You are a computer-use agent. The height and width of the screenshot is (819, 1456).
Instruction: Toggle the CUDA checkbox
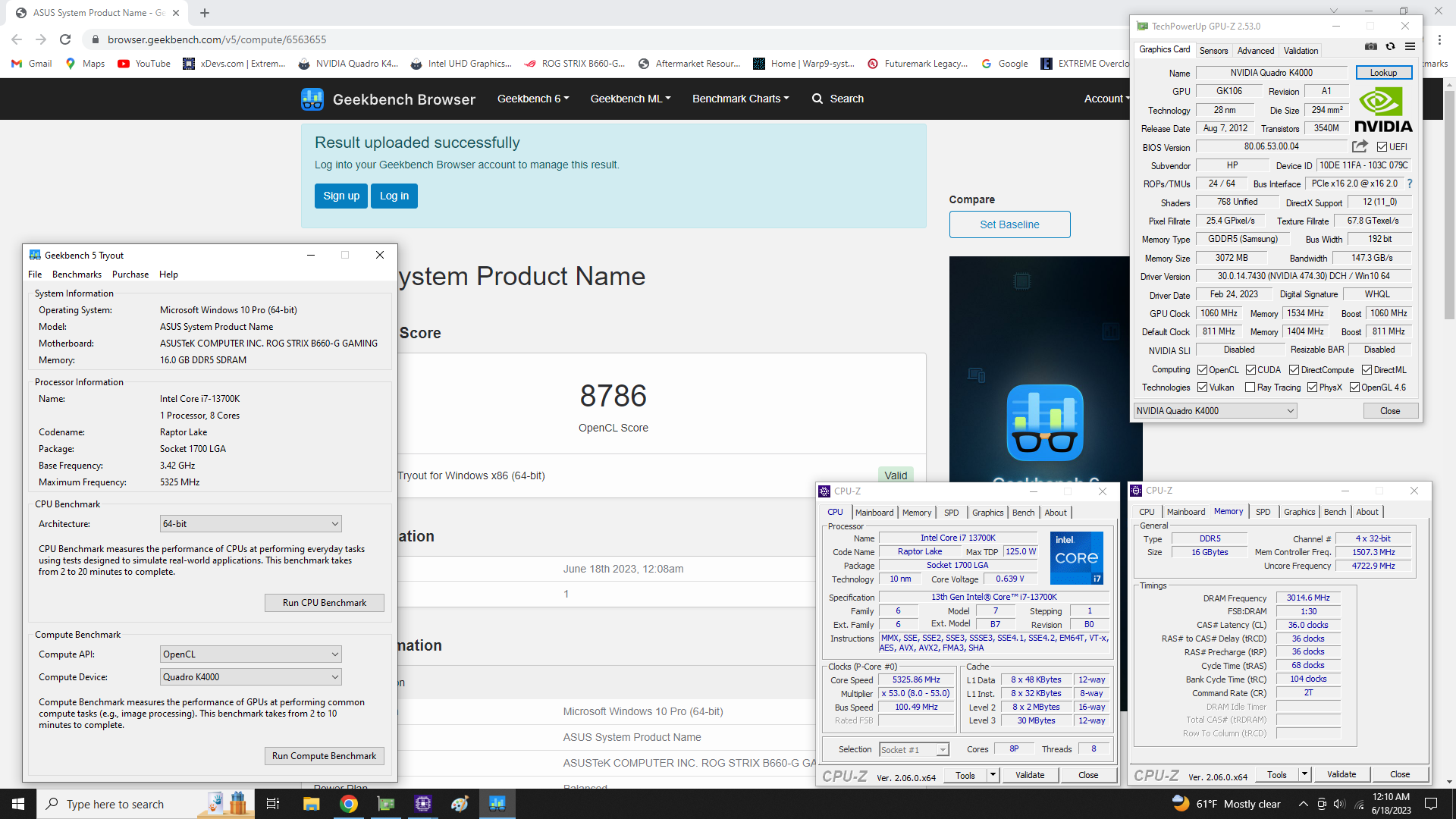1250,370
